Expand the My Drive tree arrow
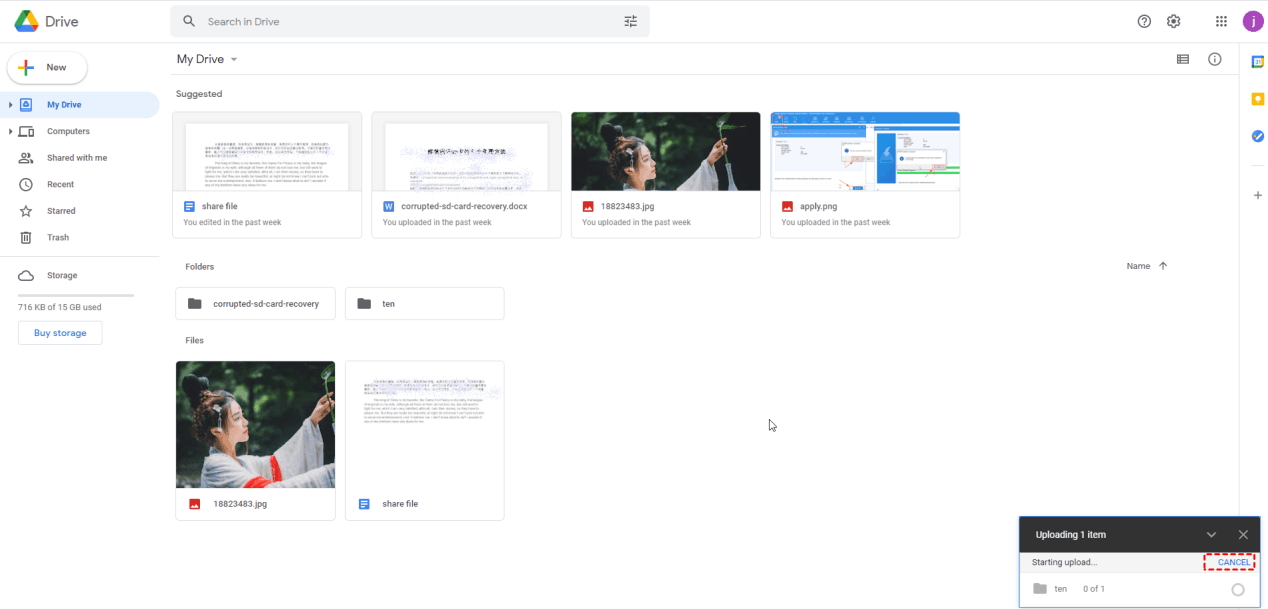This screenshot has height=609, width=1268. 10,105
